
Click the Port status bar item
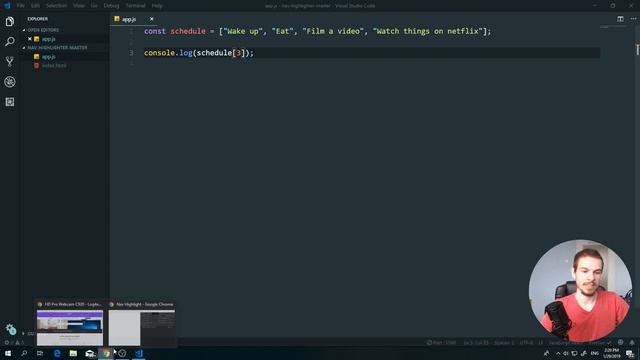(x=441, y=343)
